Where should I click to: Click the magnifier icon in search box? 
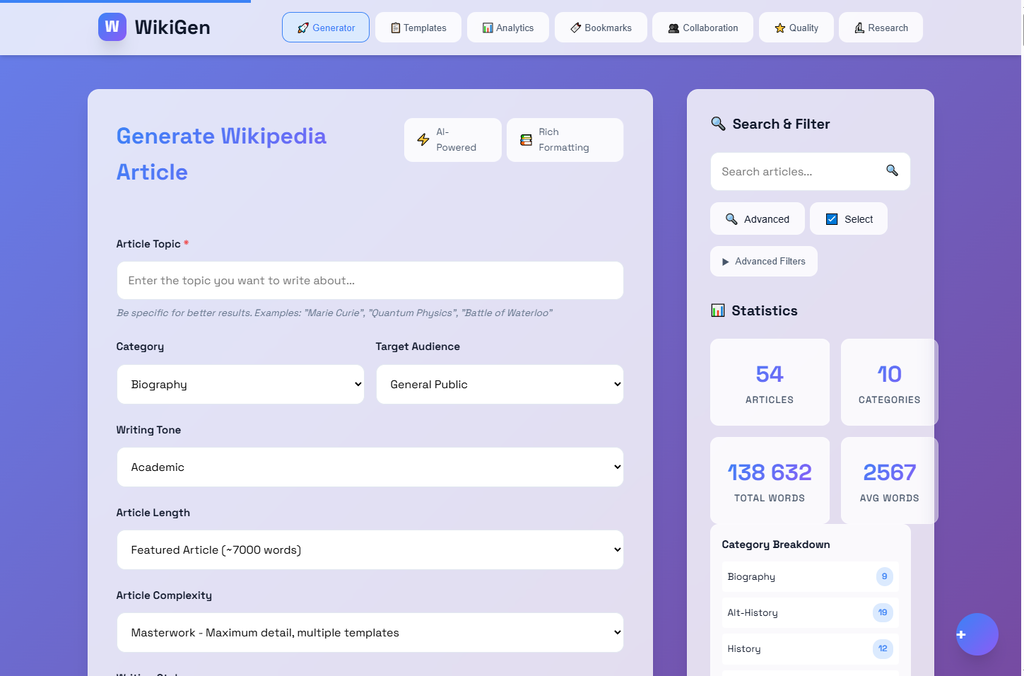892,171
